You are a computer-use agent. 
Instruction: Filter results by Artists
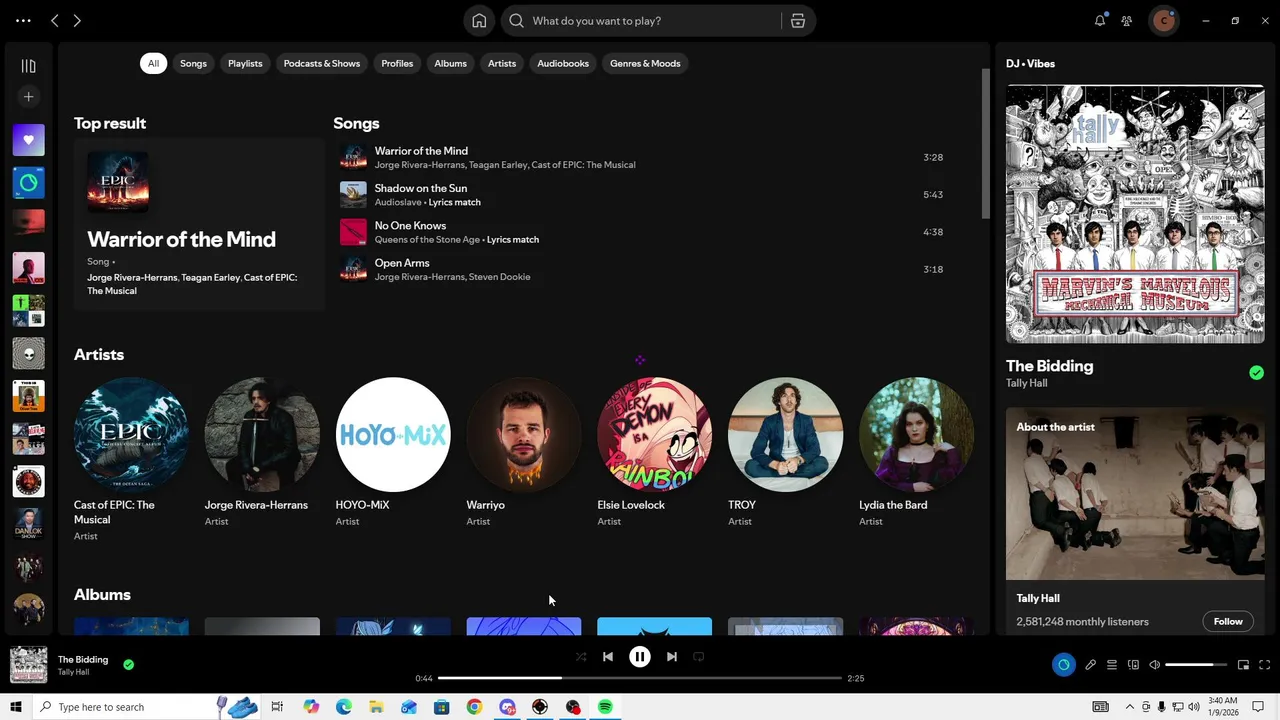pos(502,63)
